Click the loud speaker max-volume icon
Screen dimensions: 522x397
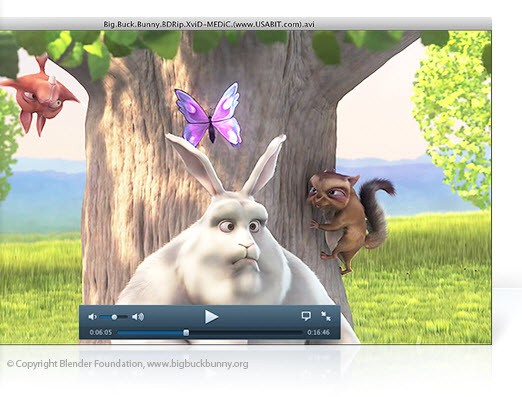tap(138, 317)
